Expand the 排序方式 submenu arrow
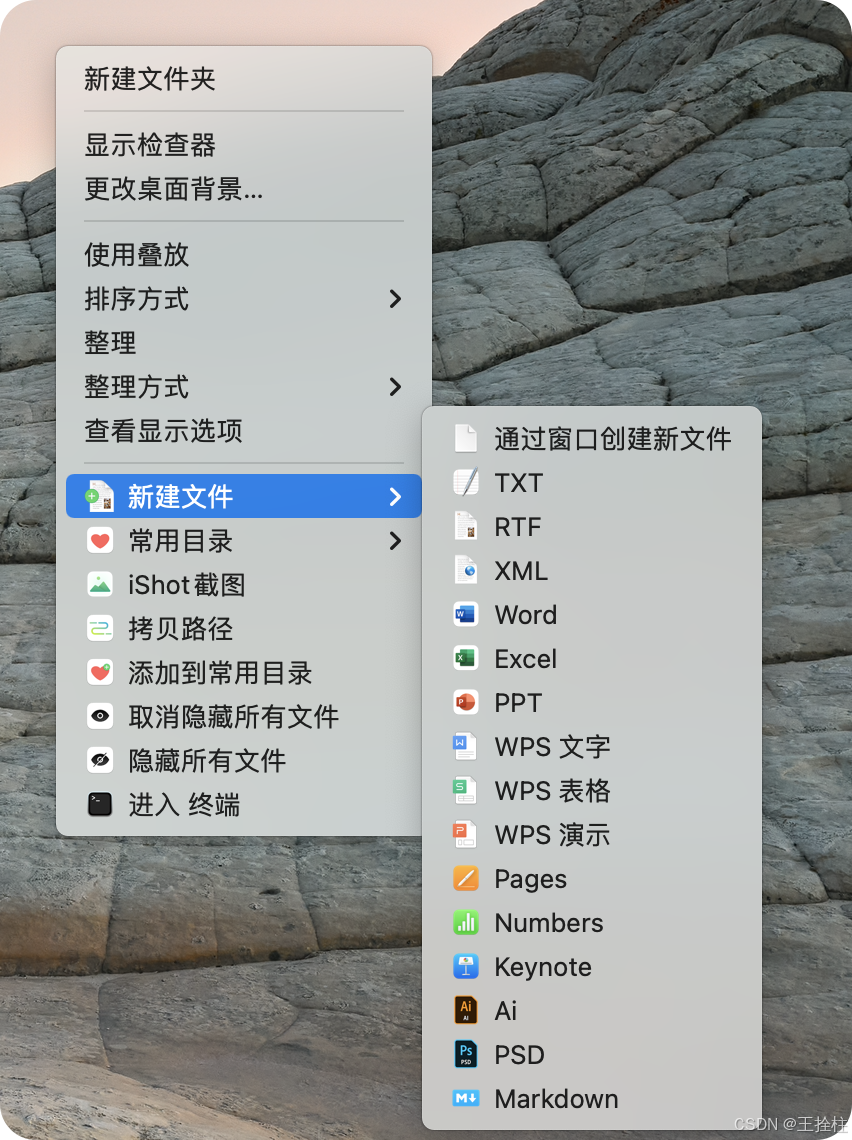 point(395,298)
